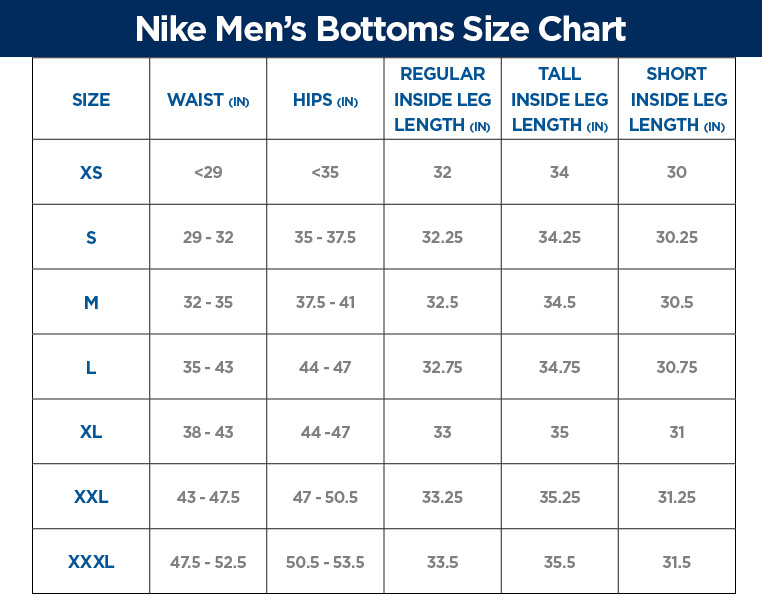The height and width of the screenshot is (600, 762).
Task: Select Regular Inside Leg Length header
Action: (442, 99)
